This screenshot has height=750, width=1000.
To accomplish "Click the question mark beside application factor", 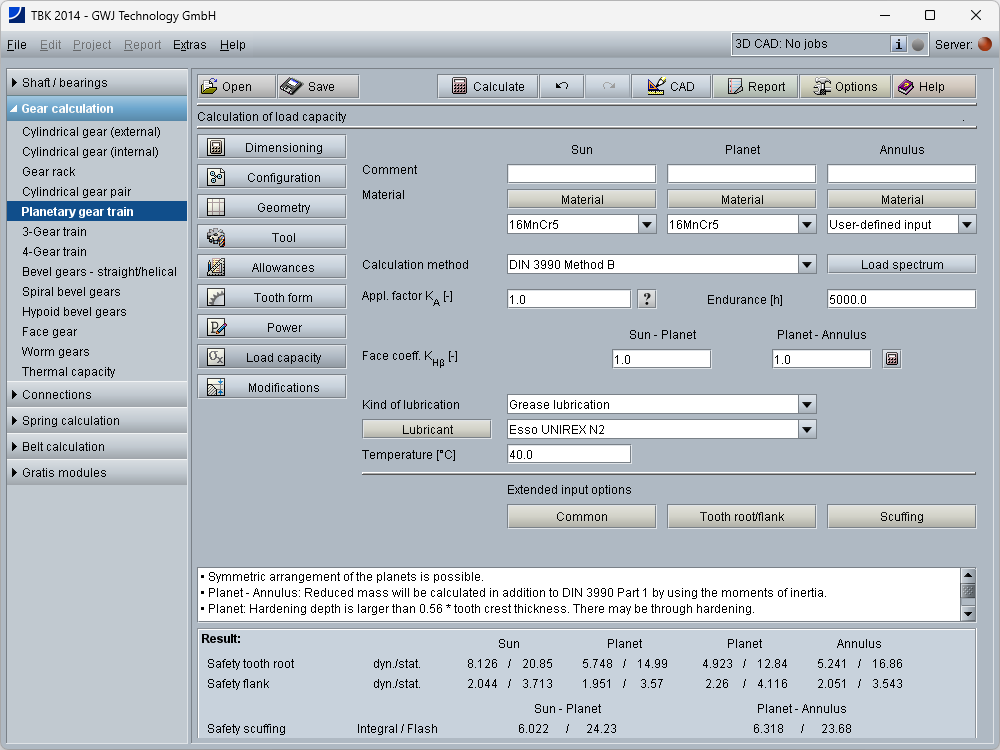I will point(647,299).
